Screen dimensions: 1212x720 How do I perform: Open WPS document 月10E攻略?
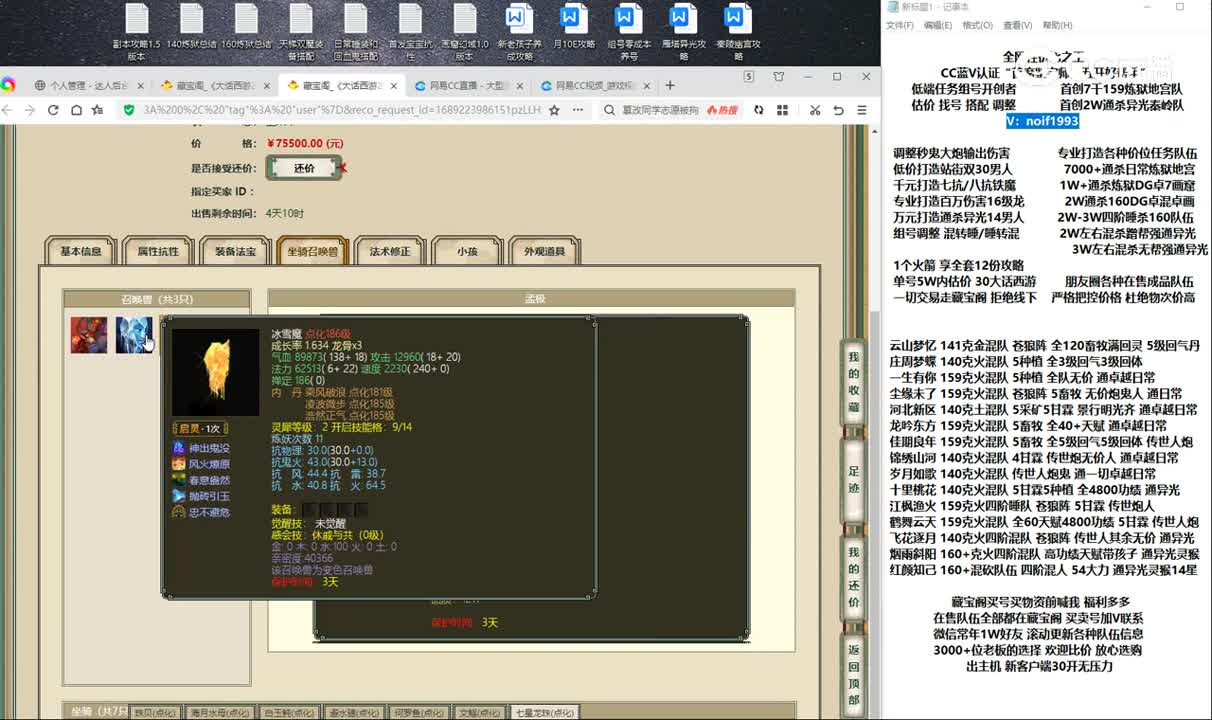[x=573, y=27]
